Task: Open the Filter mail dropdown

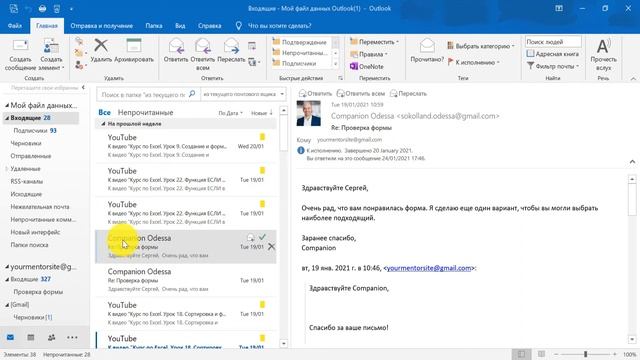Action: click(x=553, y=66)
